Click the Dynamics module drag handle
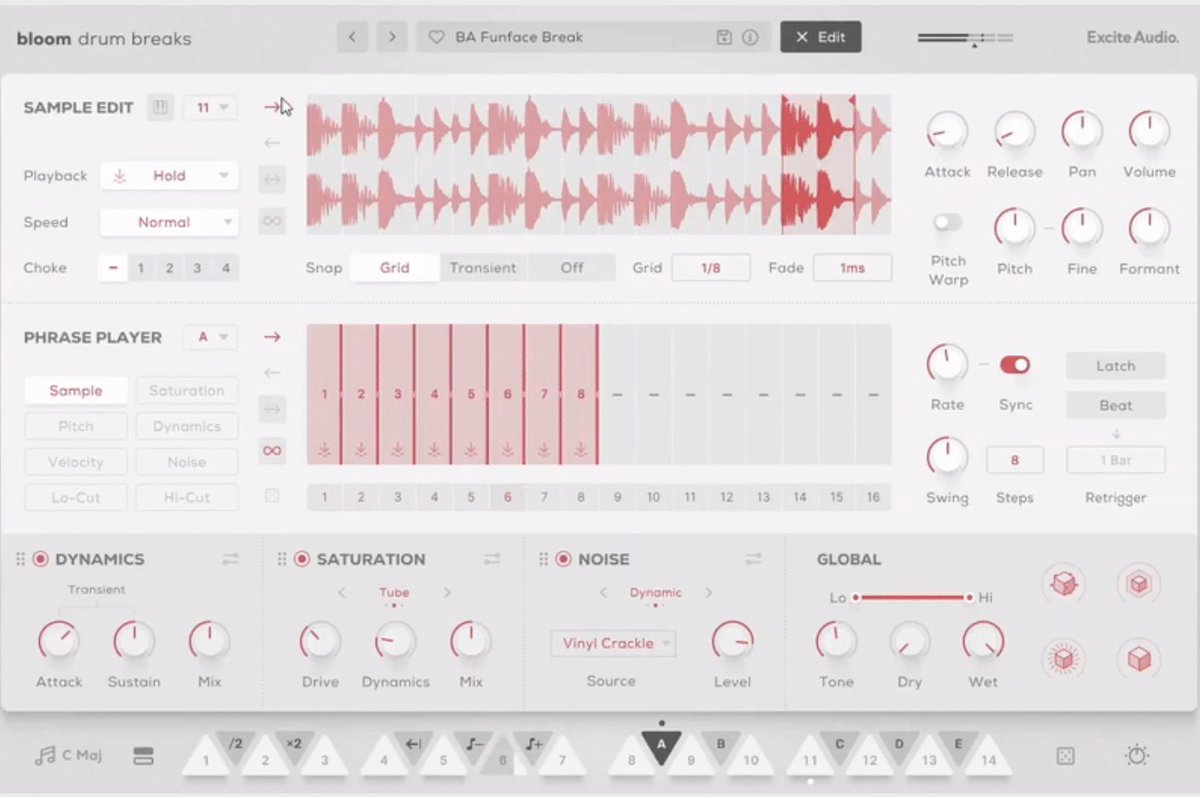The image size is (1200, 797). pos(20,559)
